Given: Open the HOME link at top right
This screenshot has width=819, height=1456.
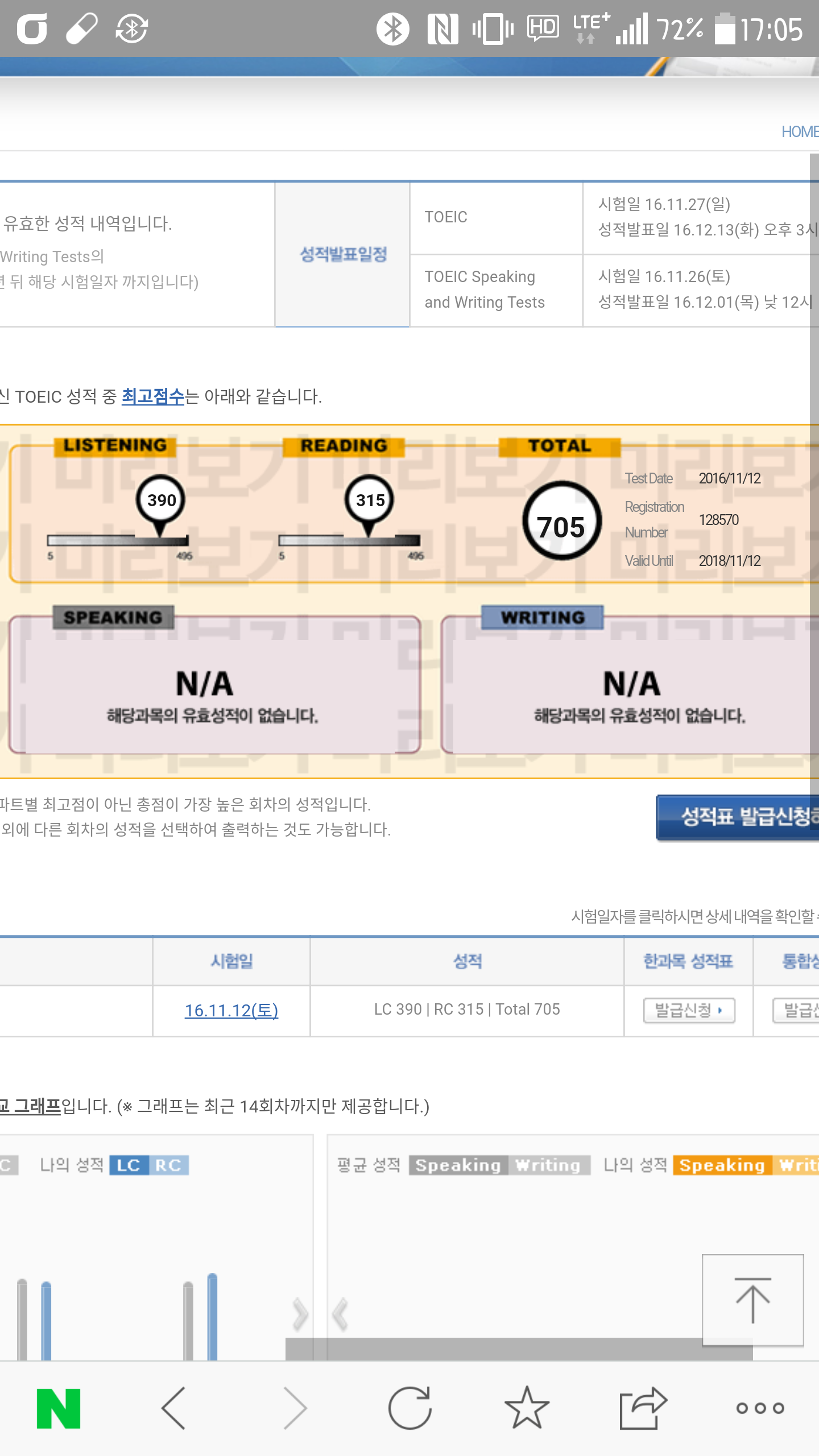Looking at the screenshot, I should (x=800, y=132).
